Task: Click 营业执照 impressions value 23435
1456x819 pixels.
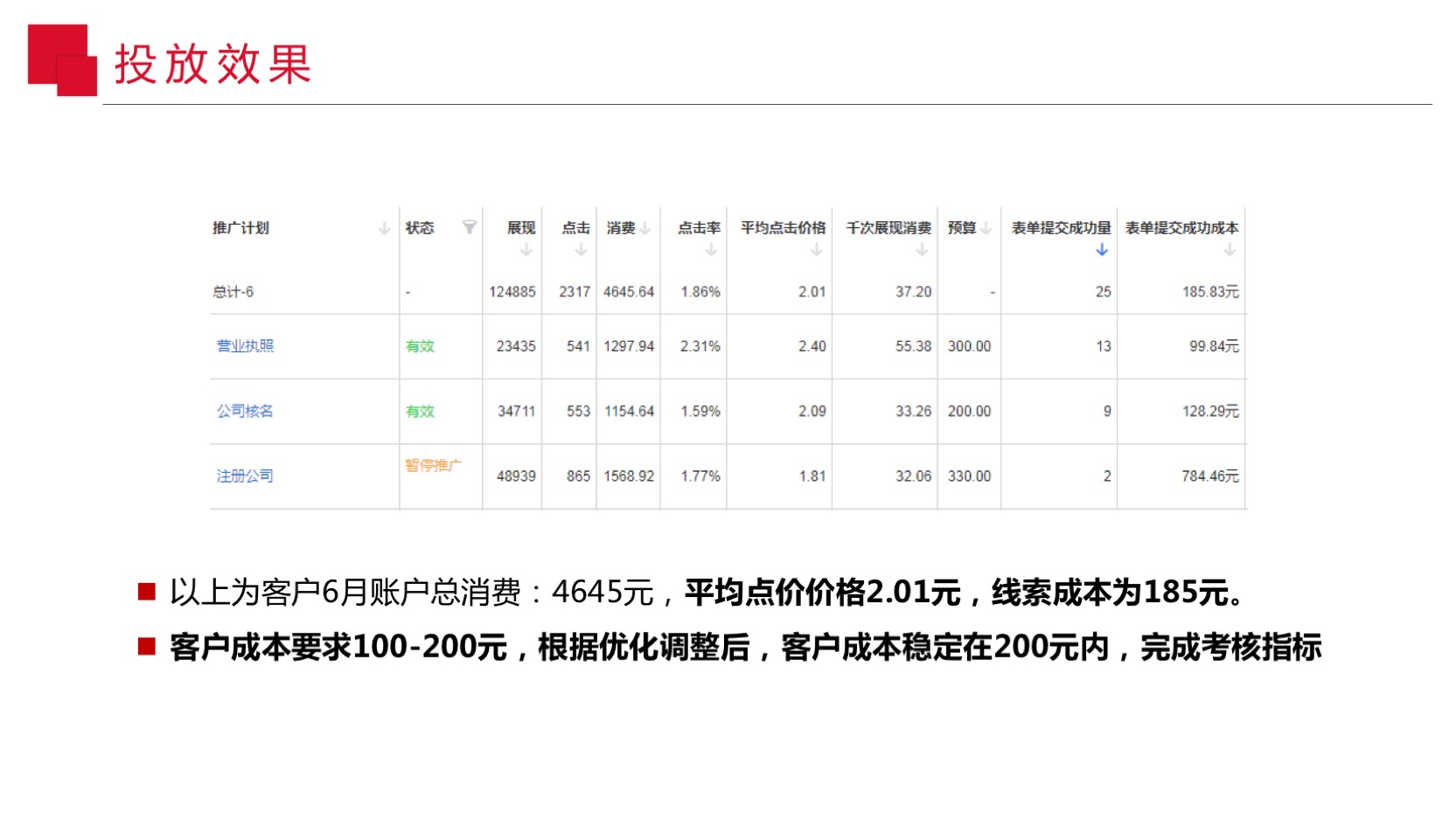Action: click(516, 346)
